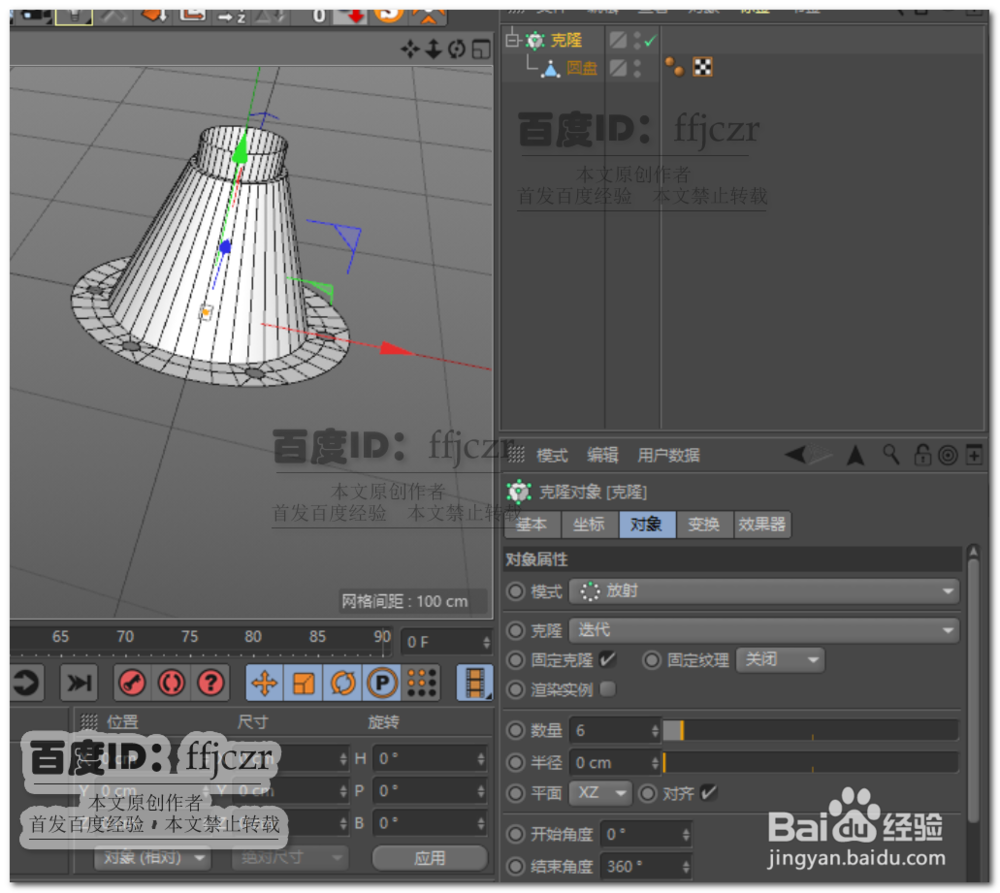Toggle the 固定克隆 checkbox
Viewport: 1000px width, 893px height.
tap(608, 659)
